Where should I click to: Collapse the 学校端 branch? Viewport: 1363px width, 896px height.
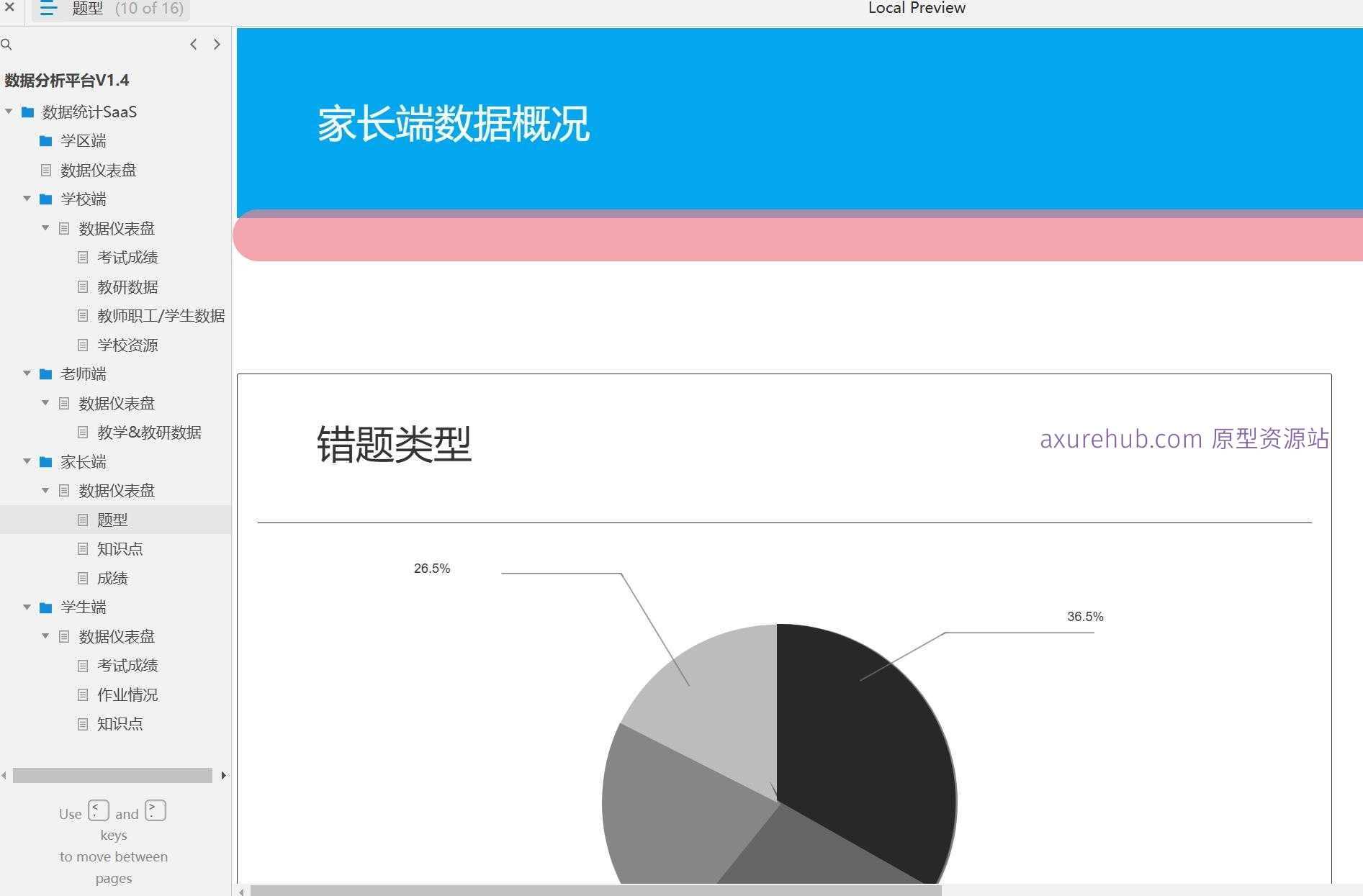pyautogui.click(x=27, y=199)
